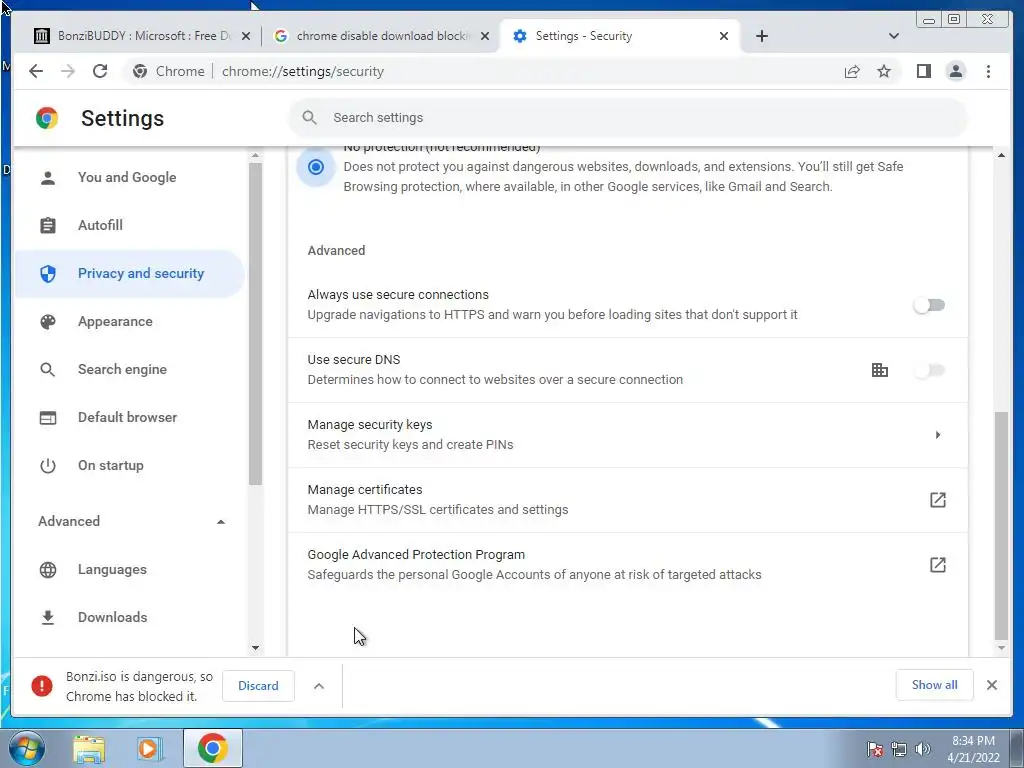
Task: Click the main page scrollbar thumb
Action: [1001, 526]
